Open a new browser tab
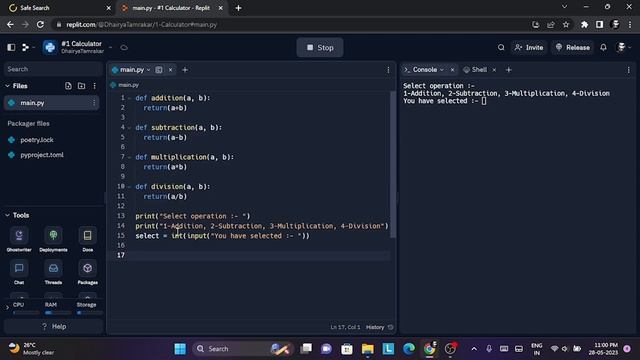This screenshot has width=640, height=360. [238, 8]
